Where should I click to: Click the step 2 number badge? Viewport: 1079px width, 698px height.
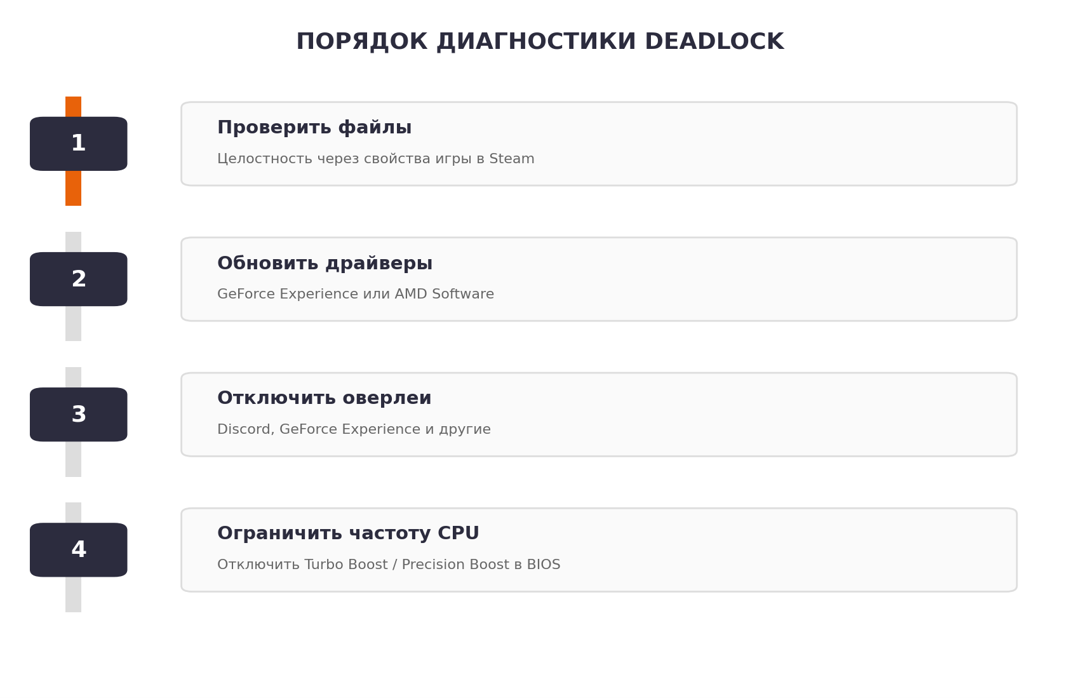[x=78, y=279]
